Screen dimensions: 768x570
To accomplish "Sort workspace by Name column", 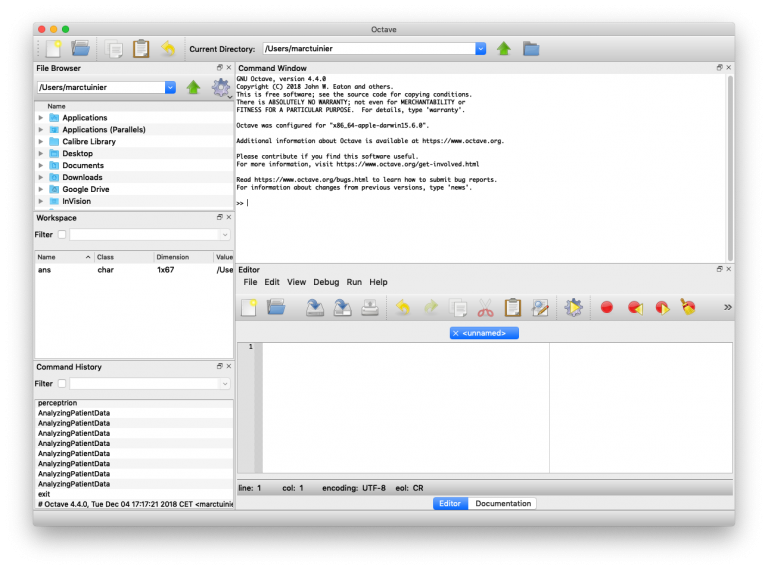I will (64, 257).
